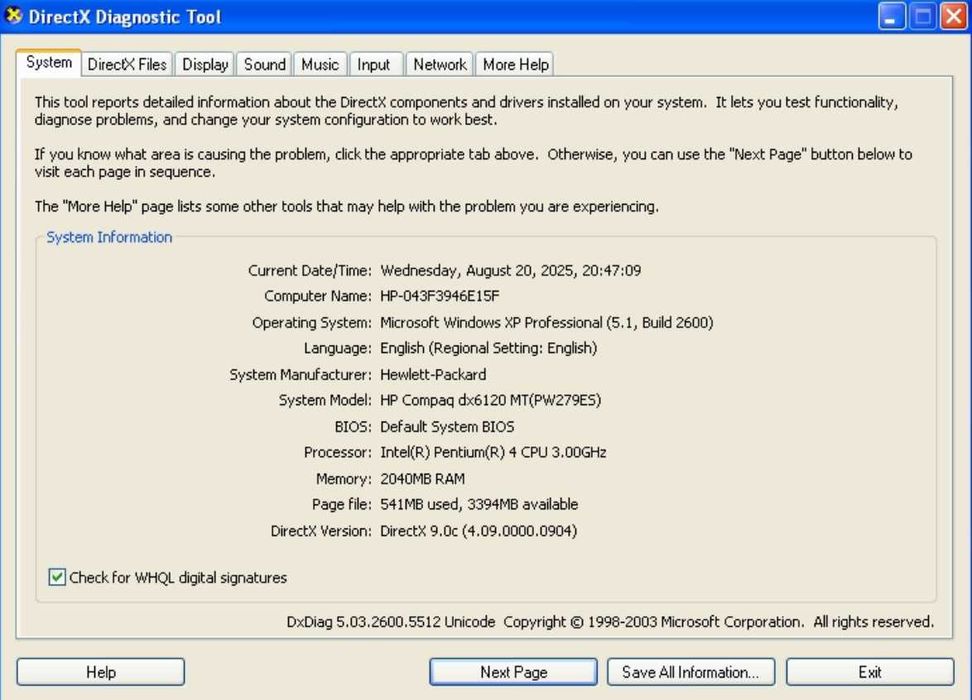
Task: Click the 2040MB RAM memory value
Action: coord(422,479)
